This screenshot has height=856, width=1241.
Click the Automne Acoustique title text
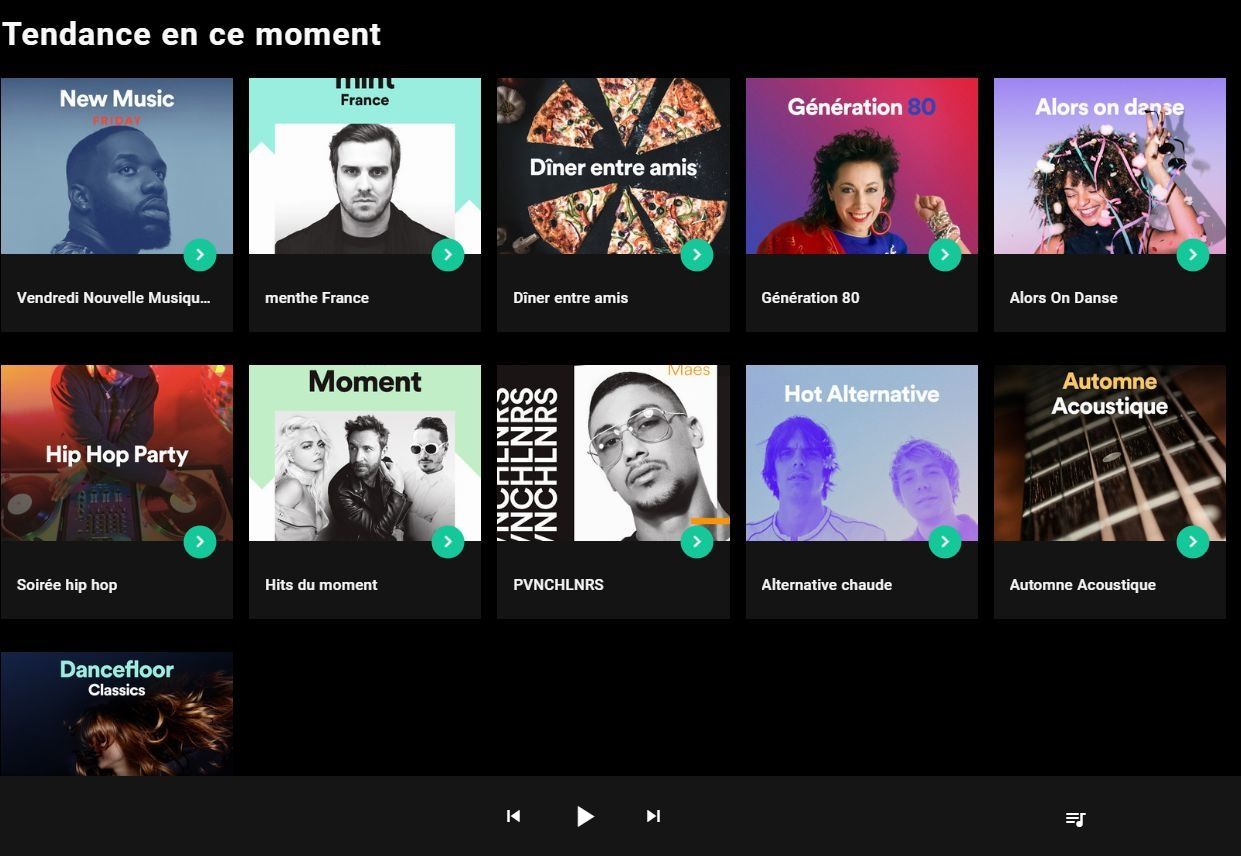point(1082,584)
